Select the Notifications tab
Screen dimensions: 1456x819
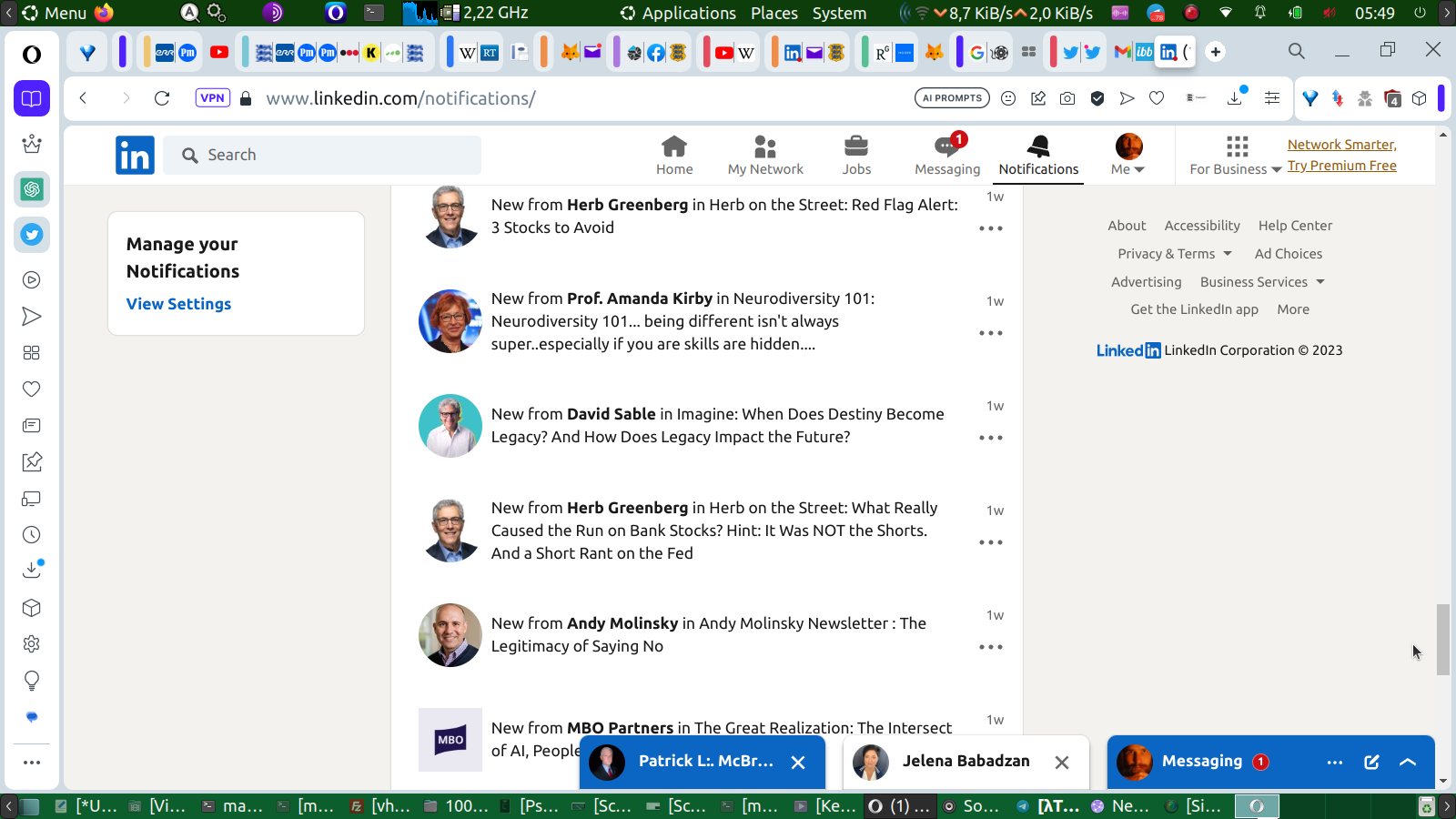coord(1038,156)
